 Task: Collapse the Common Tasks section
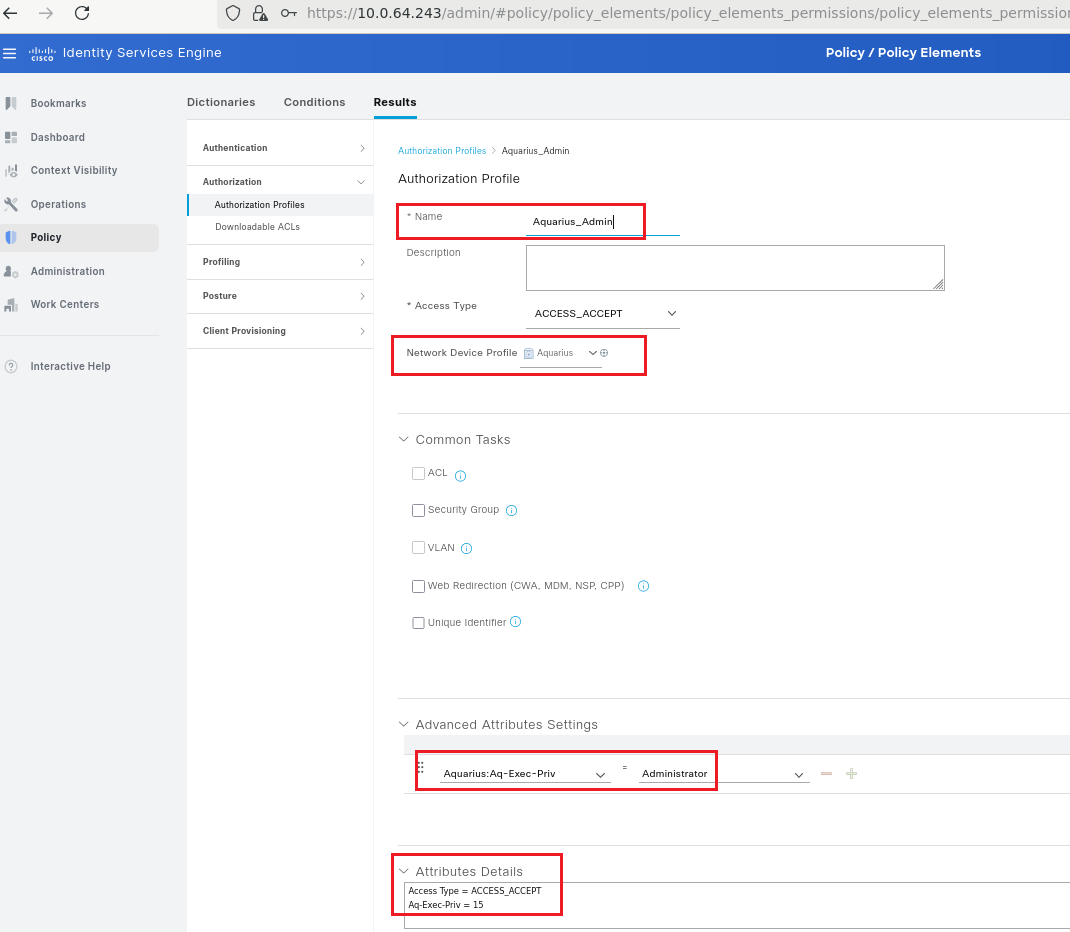tap(403, 439)
